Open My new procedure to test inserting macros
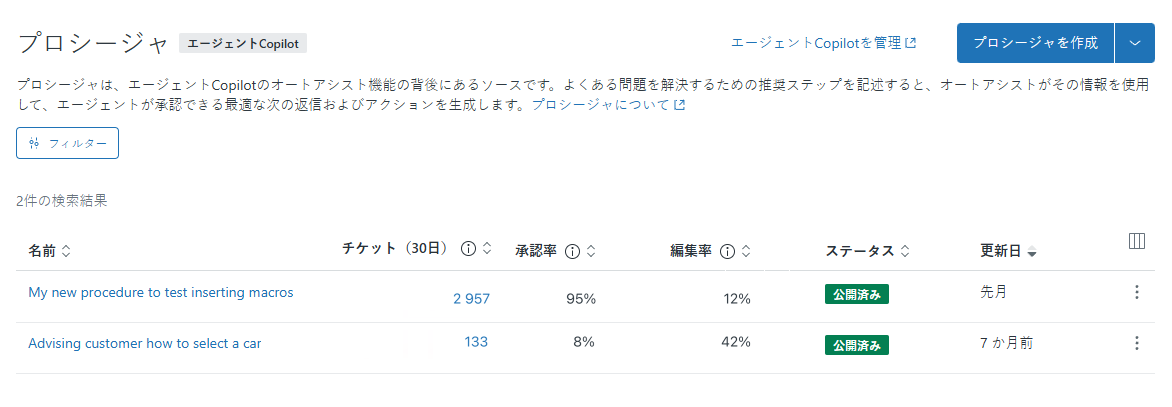1172x407 pixels. (x=160, y=292)
